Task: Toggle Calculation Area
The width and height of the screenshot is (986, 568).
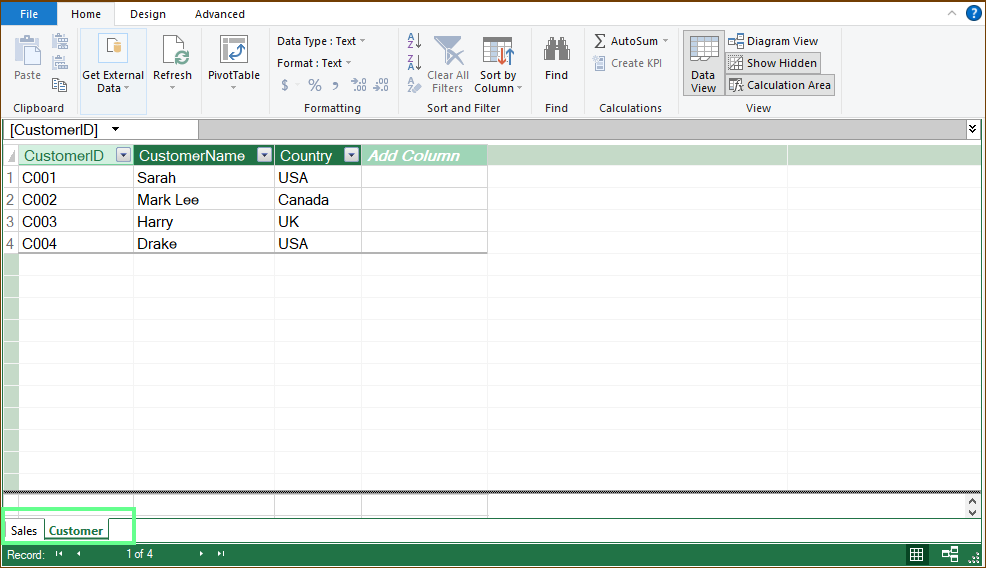Action: [780, 85]
